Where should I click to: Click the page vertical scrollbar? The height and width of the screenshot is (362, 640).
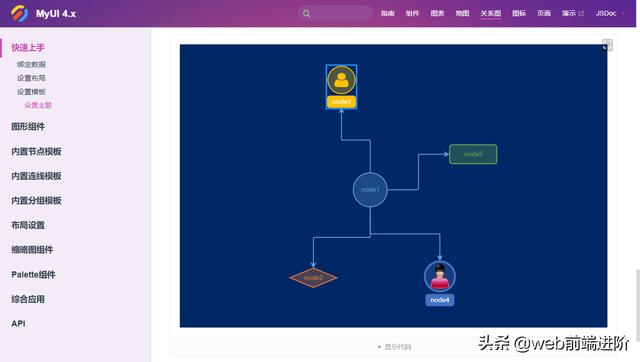[x=638, y=305]
